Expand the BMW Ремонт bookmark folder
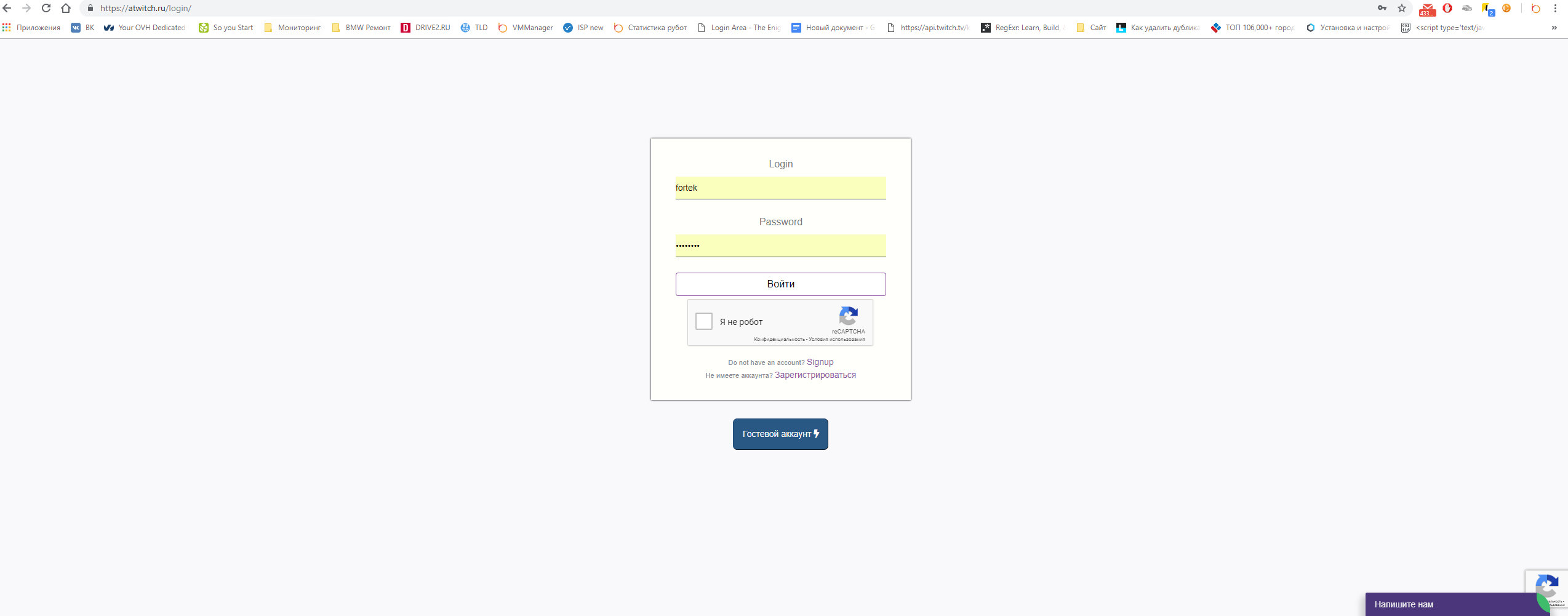This screenshot has width=1568, height=616. [x=361, y=28]
